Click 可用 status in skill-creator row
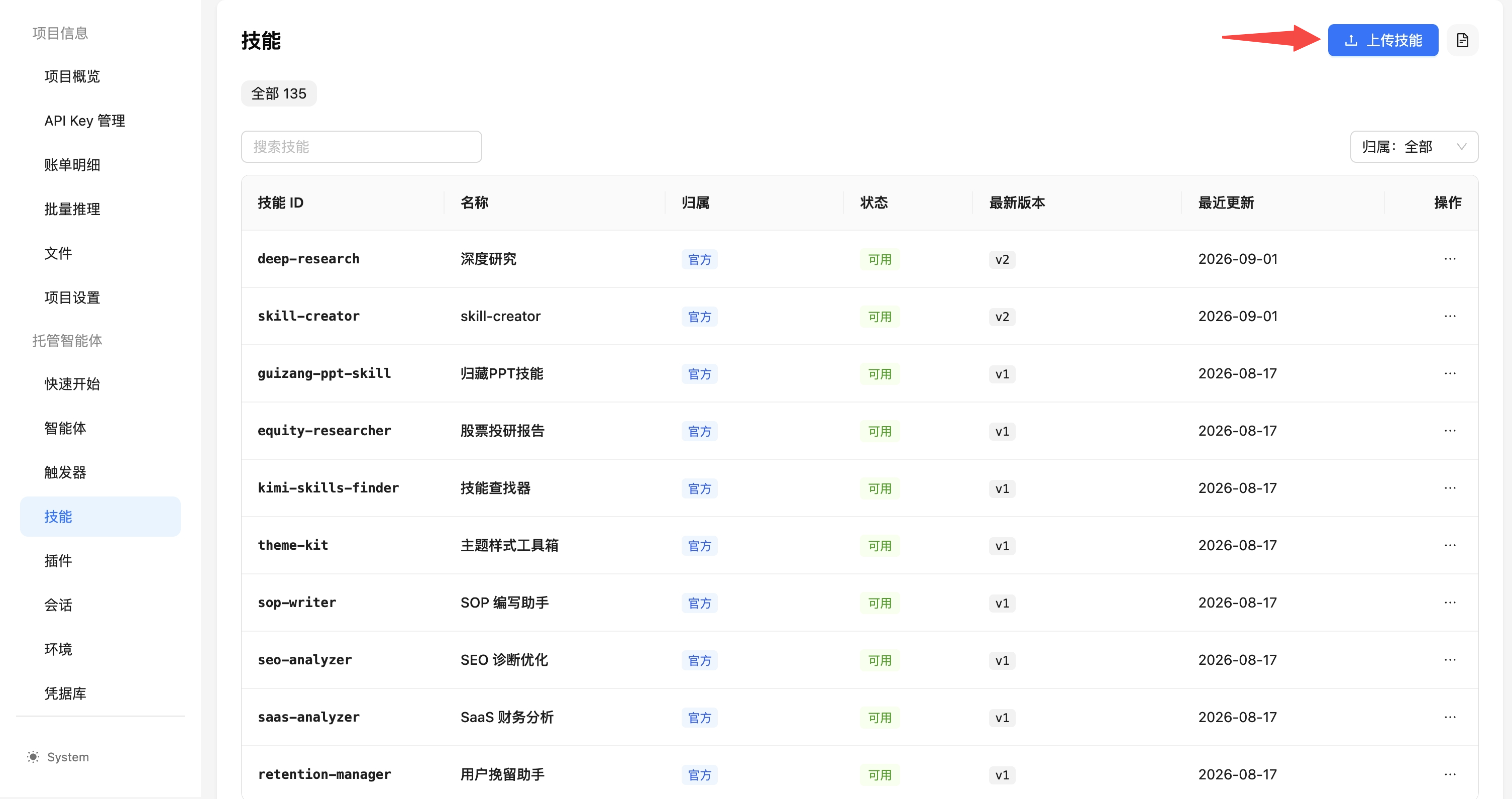Screen dimensions: 1512x799 (x=879, y=317)
